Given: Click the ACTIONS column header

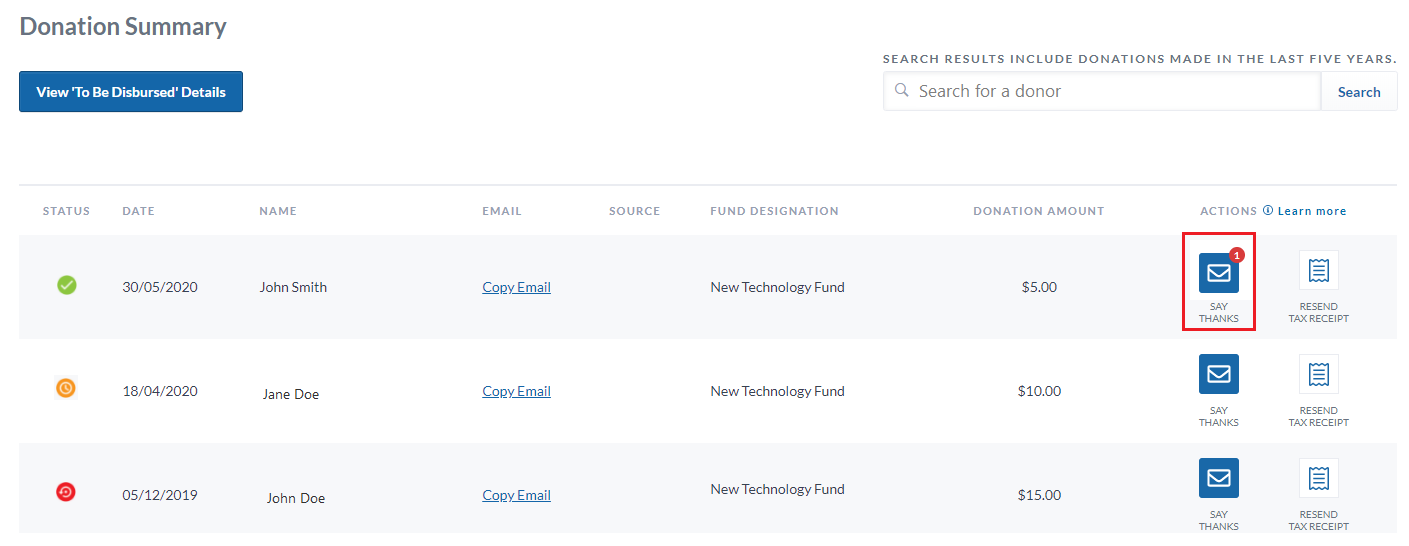Looking at the screenshot, I should point(1228,211).
